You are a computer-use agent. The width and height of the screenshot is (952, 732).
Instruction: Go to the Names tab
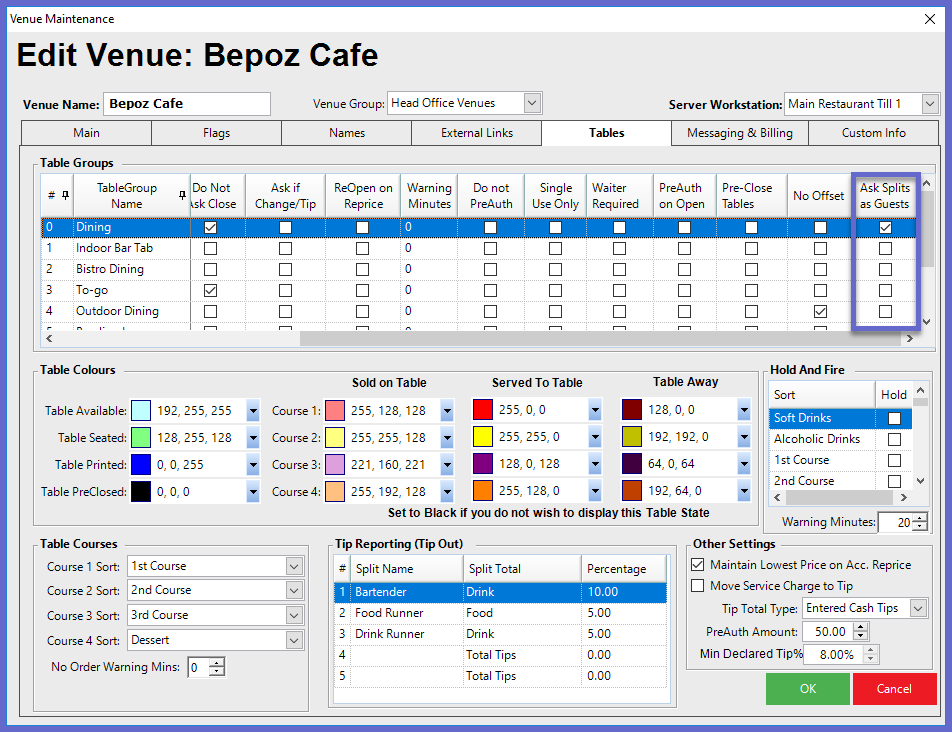[x=347, y=133]
